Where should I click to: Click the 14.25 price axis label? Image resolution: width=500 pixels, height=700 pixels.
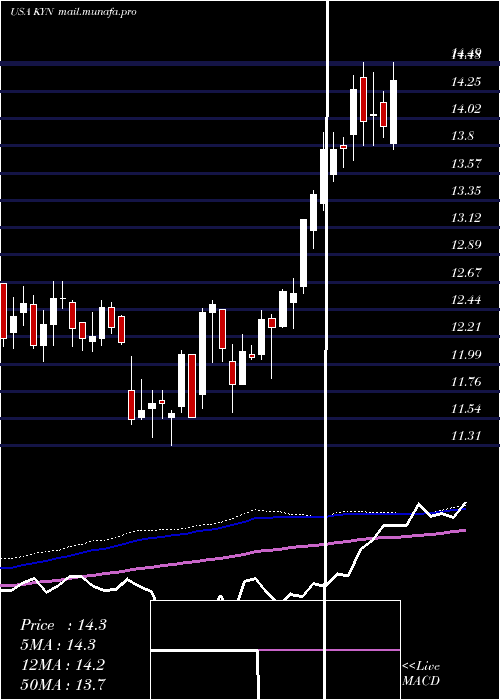tap(466, 82)
